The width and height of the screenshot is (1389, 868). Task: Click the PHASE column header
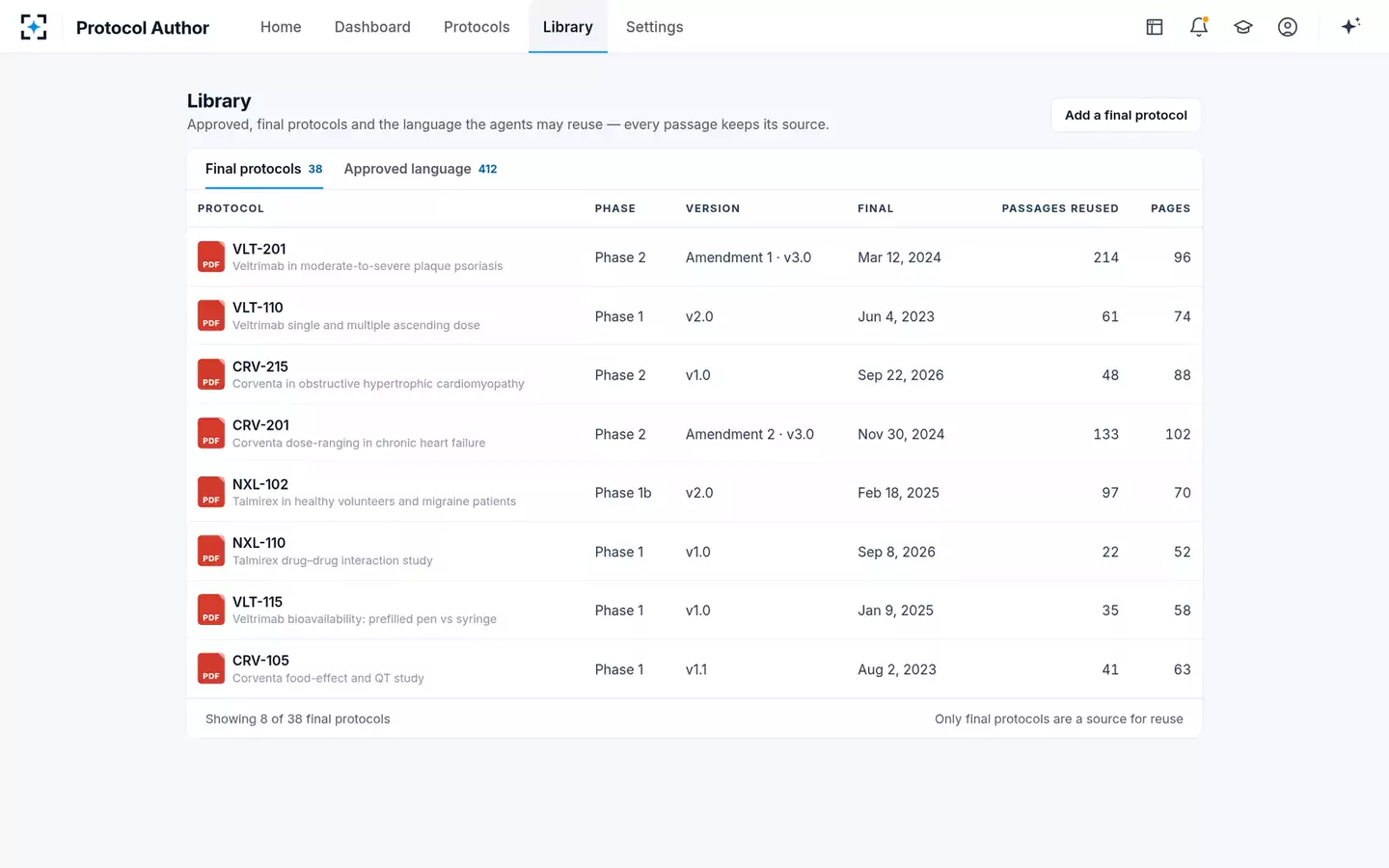(x=615, y=208)
